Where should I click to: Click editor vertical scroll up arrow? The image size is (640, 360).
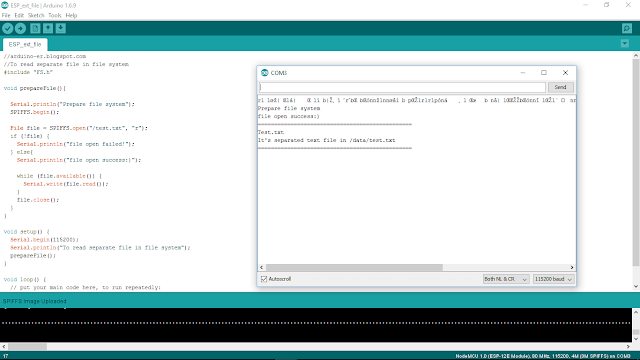tap(636, 55)
